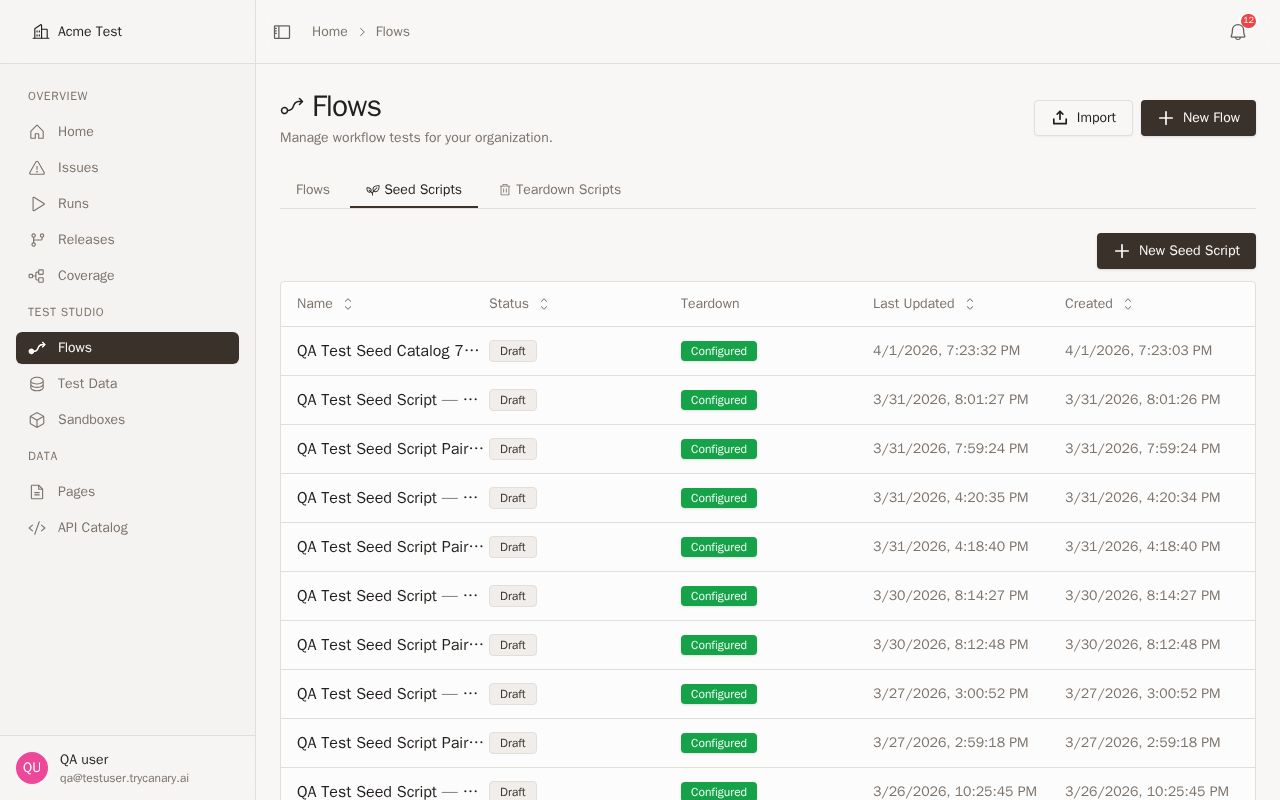Sort by Status column arrows

point(544,304)
